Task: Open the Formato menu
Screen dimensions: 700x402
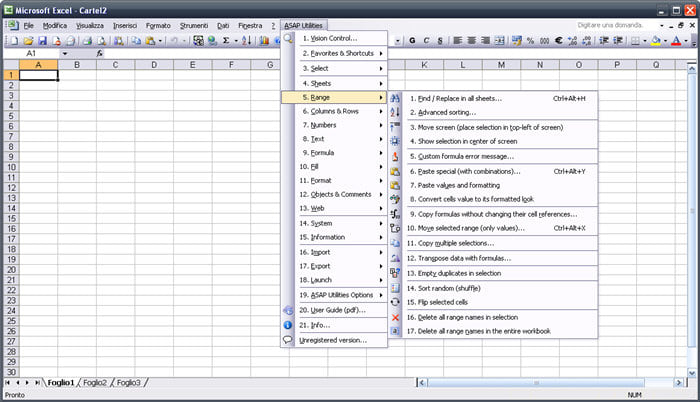Action: pyautogui.click(x=158, y=26)
